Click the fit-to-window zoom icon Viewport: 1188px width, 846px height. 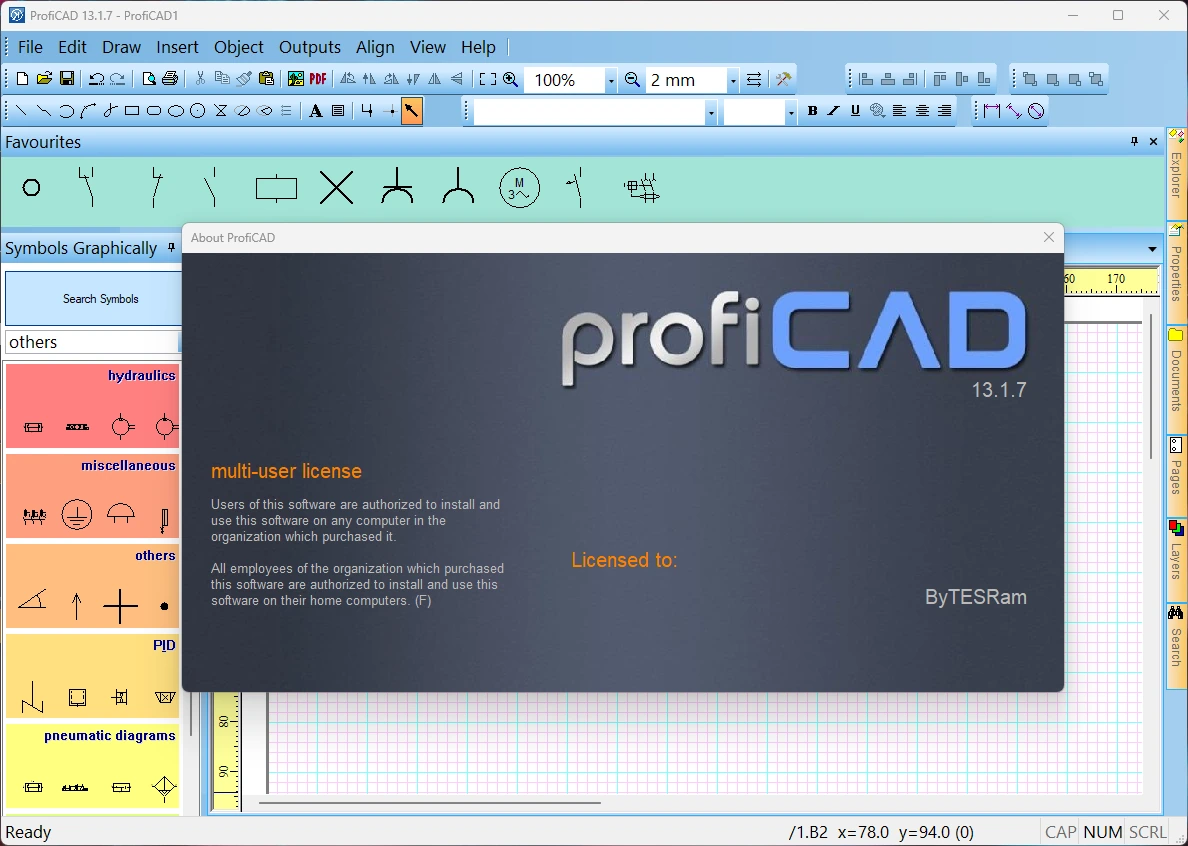[488, 79]
